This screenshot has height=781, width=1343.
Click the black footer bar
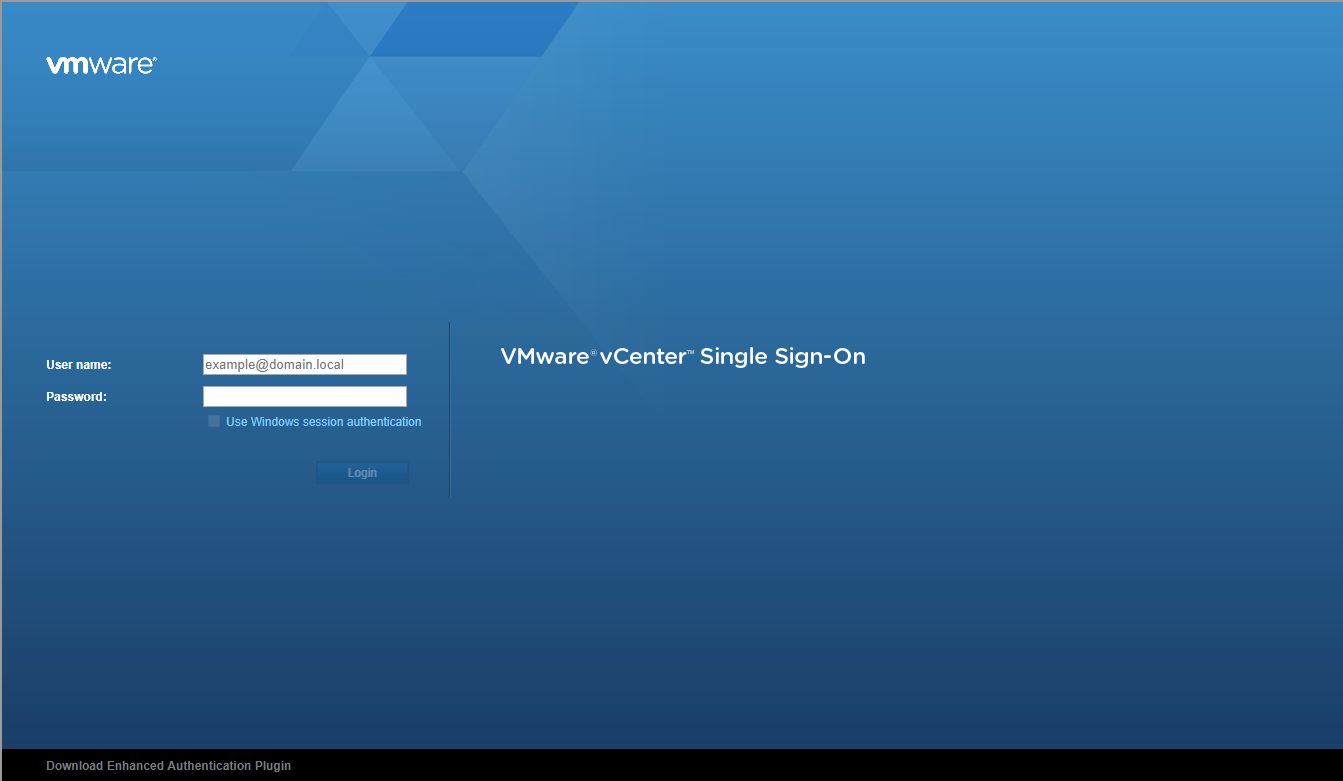[800, 765]
